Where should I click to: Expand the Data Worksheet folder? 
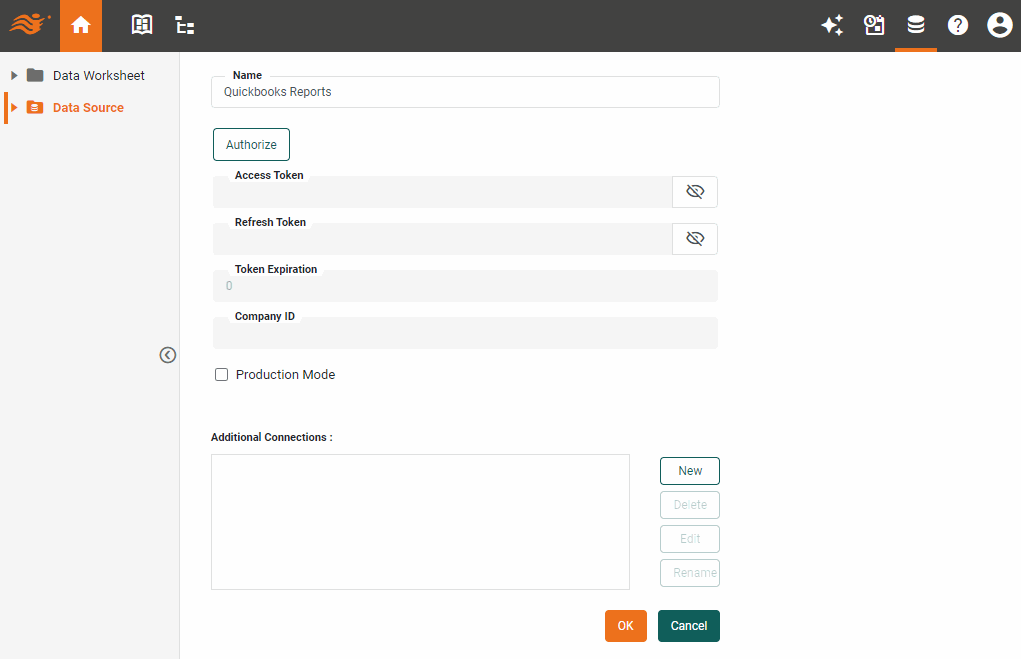(x=13, y=75)
